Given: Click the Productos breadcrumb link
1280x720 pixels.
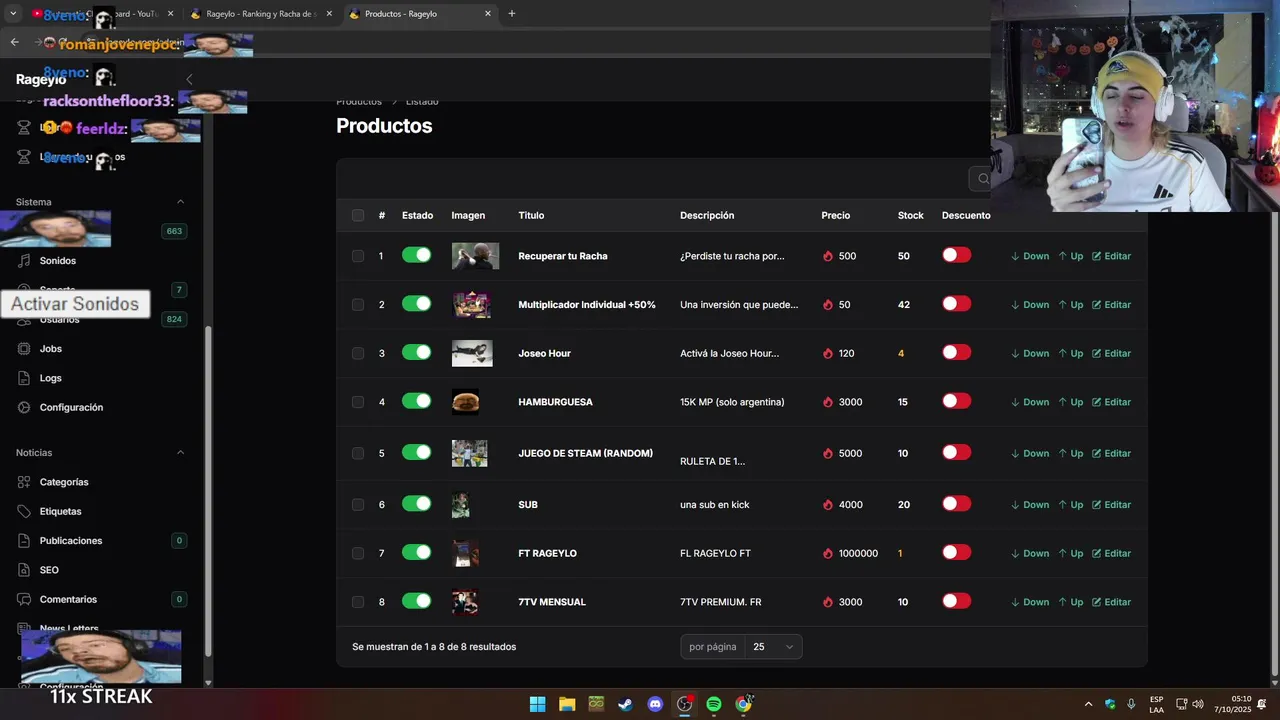Looking at the screenshot, I should (359, 101).
